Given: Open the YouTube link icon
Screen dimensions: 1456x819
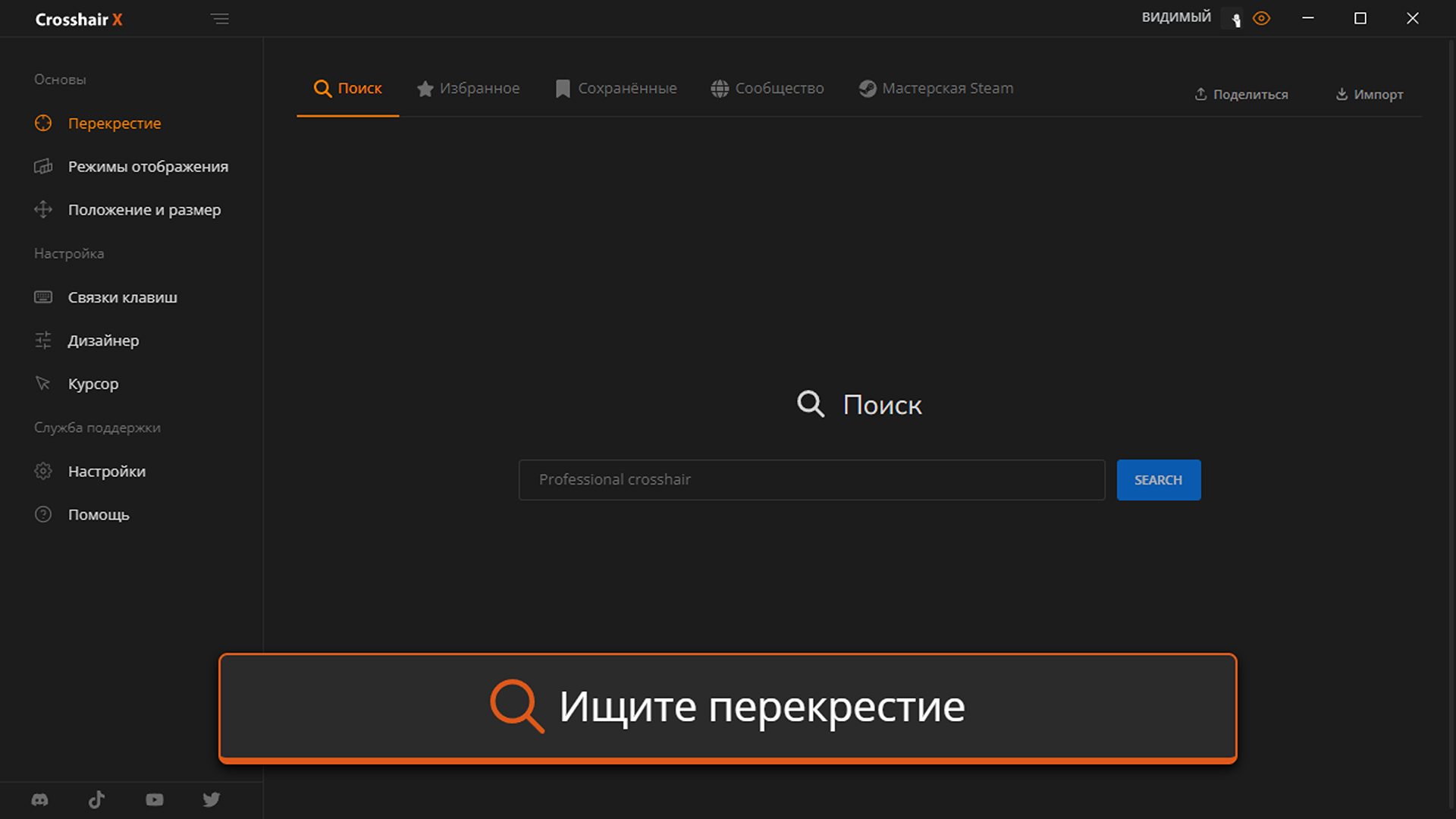Looking at the screenshot, I should tap(155, 800).
